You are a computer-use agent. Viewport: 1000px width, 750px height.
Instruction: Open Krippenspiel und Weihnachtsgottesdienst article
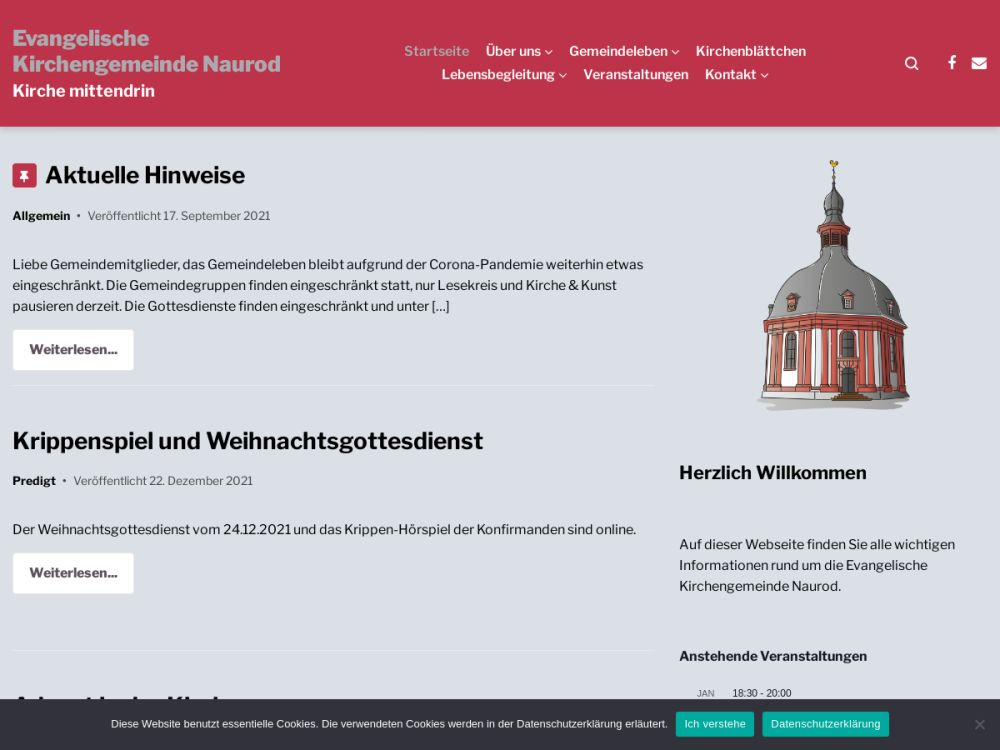[247, 441]
